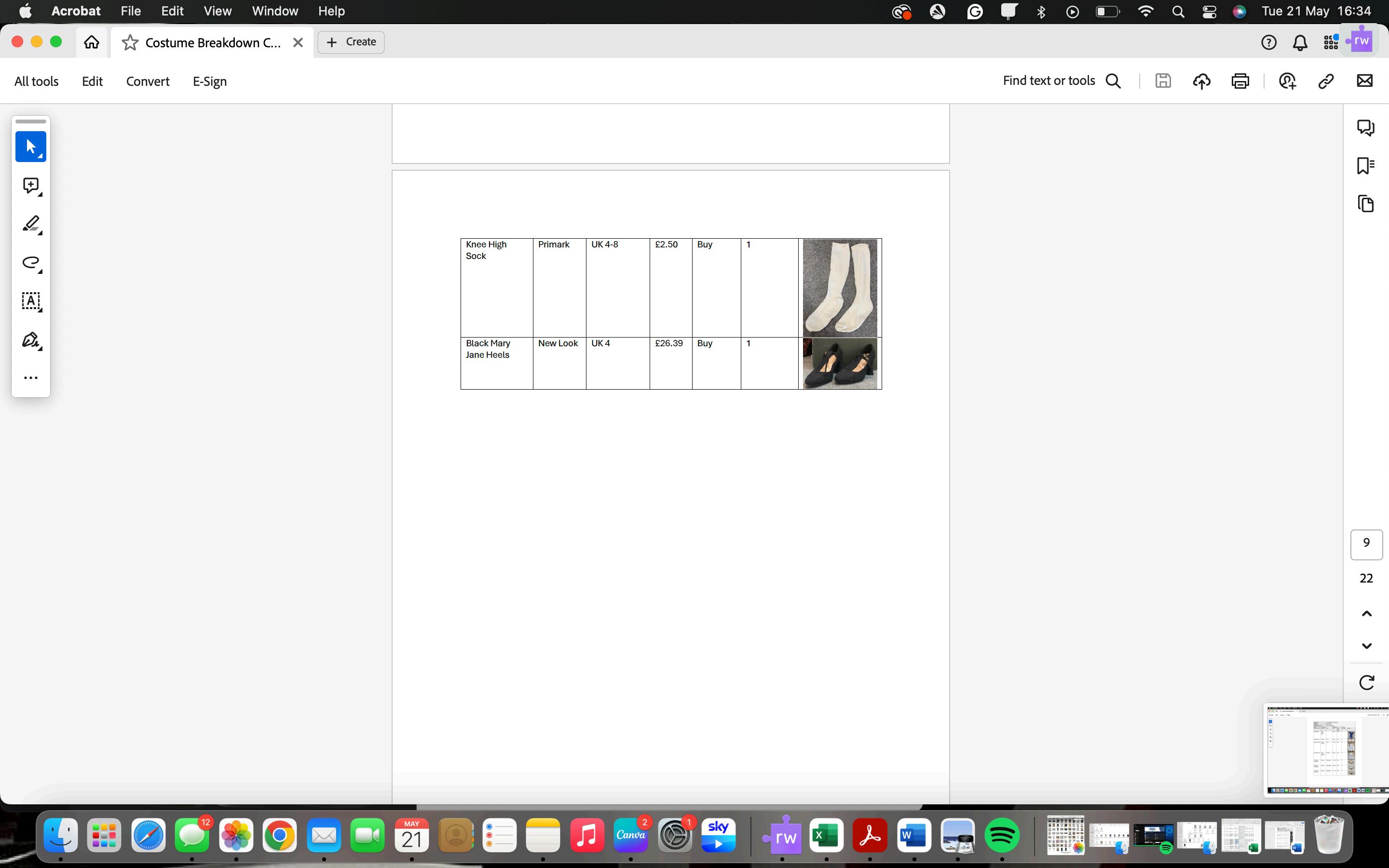Print the document with printer icon
Viewport: 1389px width, 868px height.
click(1240, 81)
